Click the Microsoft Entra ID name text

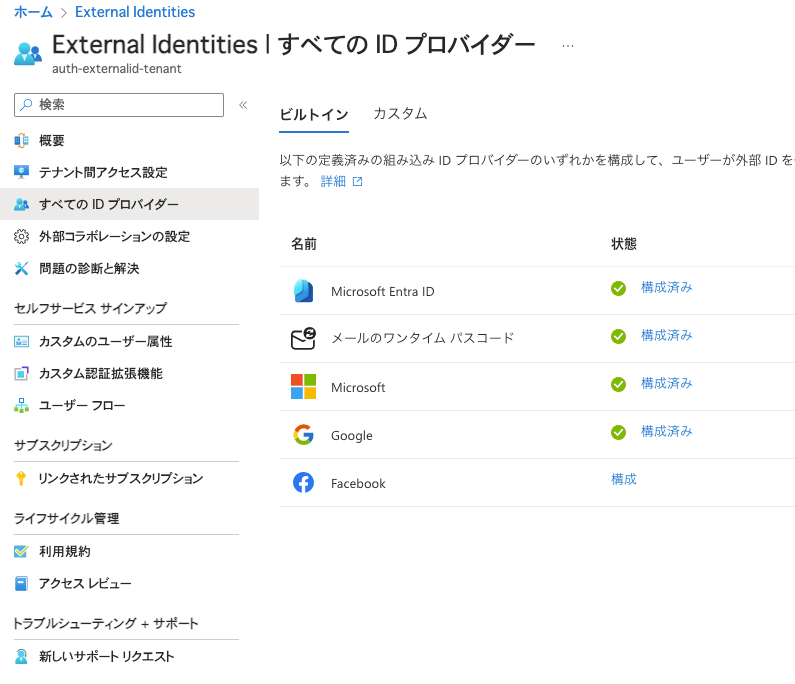(382, 292)
